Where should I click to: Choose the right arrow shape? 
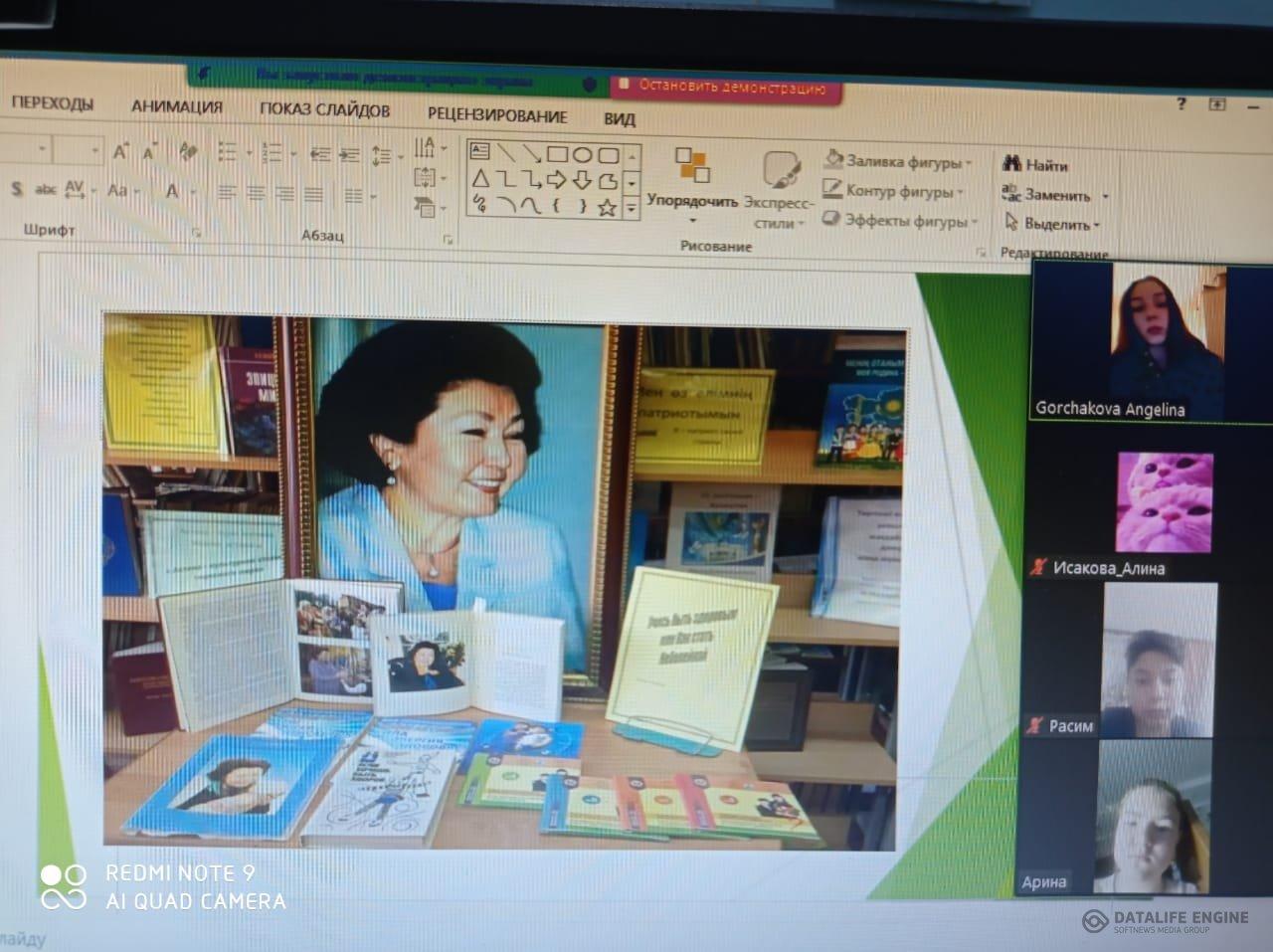point(557,180)
